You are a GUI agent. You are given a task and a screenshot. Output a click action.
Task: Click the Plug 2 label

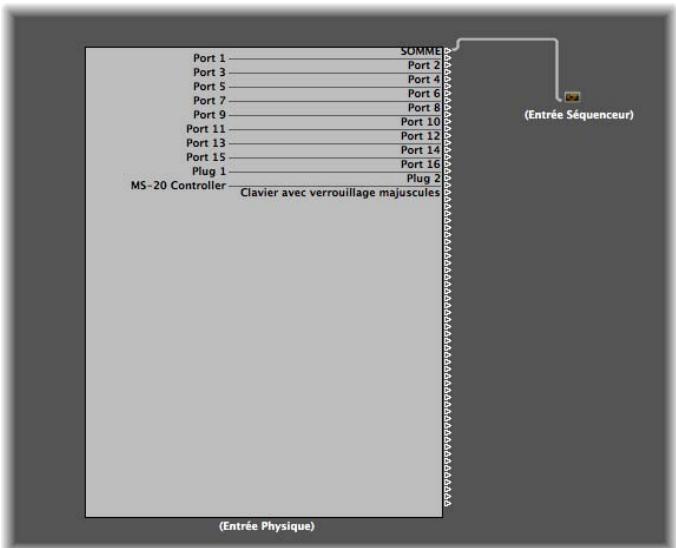click(423, 178)
